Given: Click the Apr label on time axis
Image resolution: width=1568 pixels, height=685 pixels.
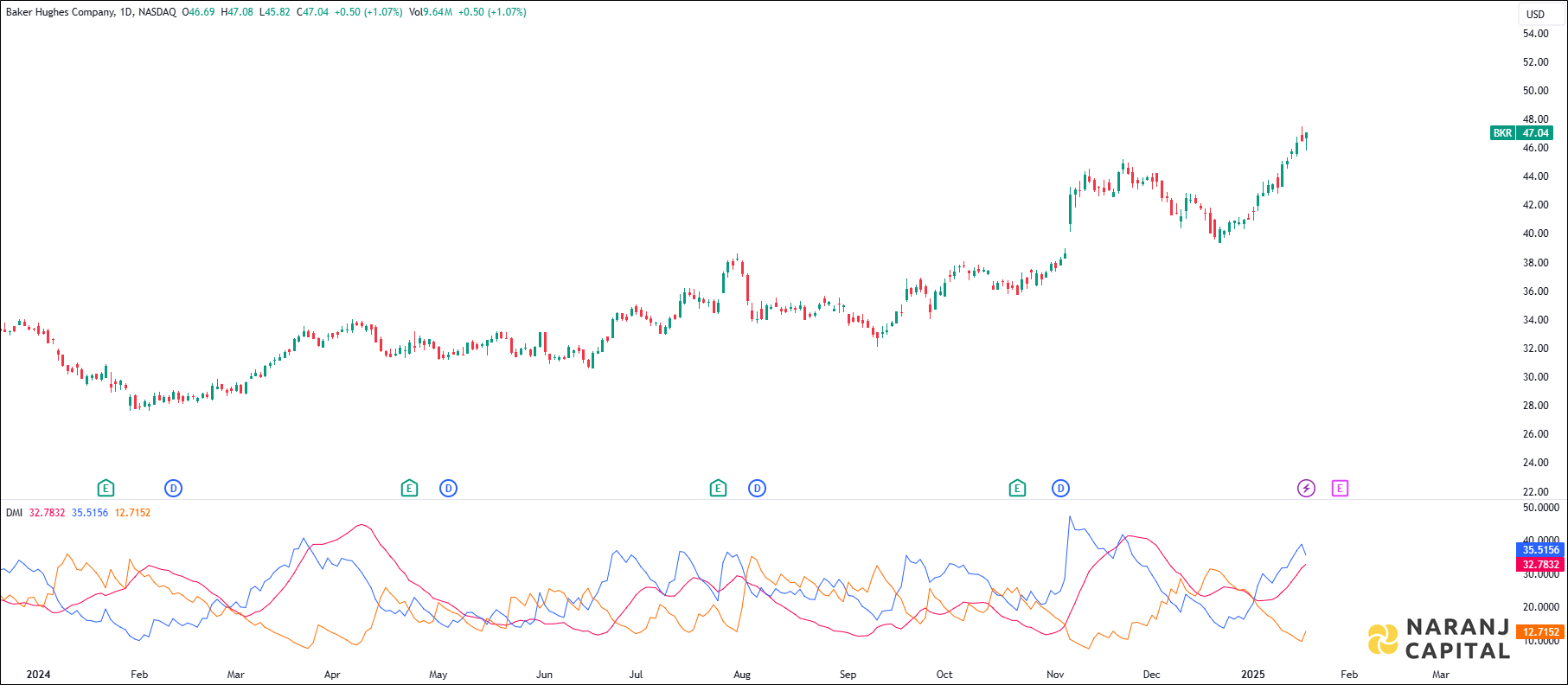Looking at the screenshot, I should (332, 675).
